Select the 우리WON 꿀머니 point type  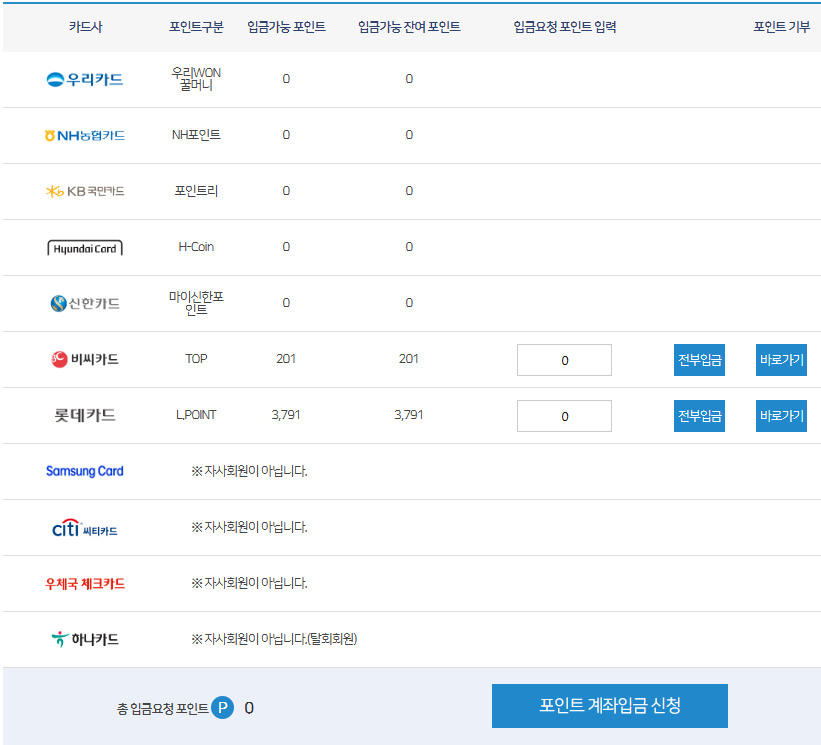tap(196, 79)
